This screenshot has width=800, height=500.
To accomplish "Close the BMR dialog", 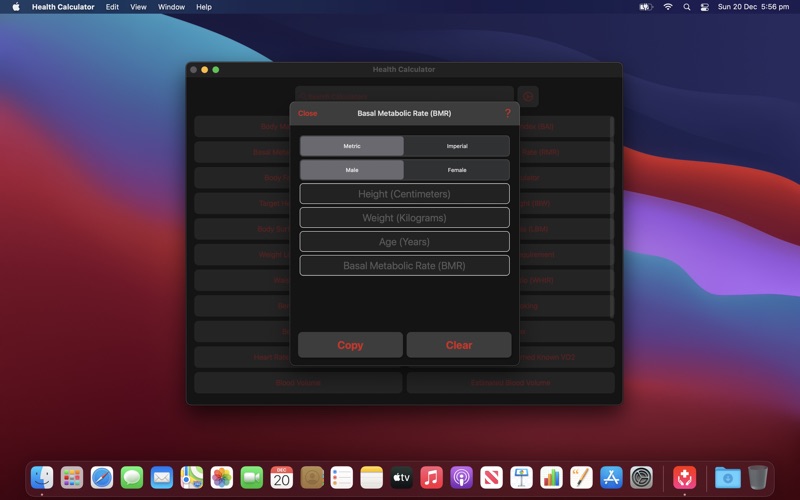I will click(308, 113).
